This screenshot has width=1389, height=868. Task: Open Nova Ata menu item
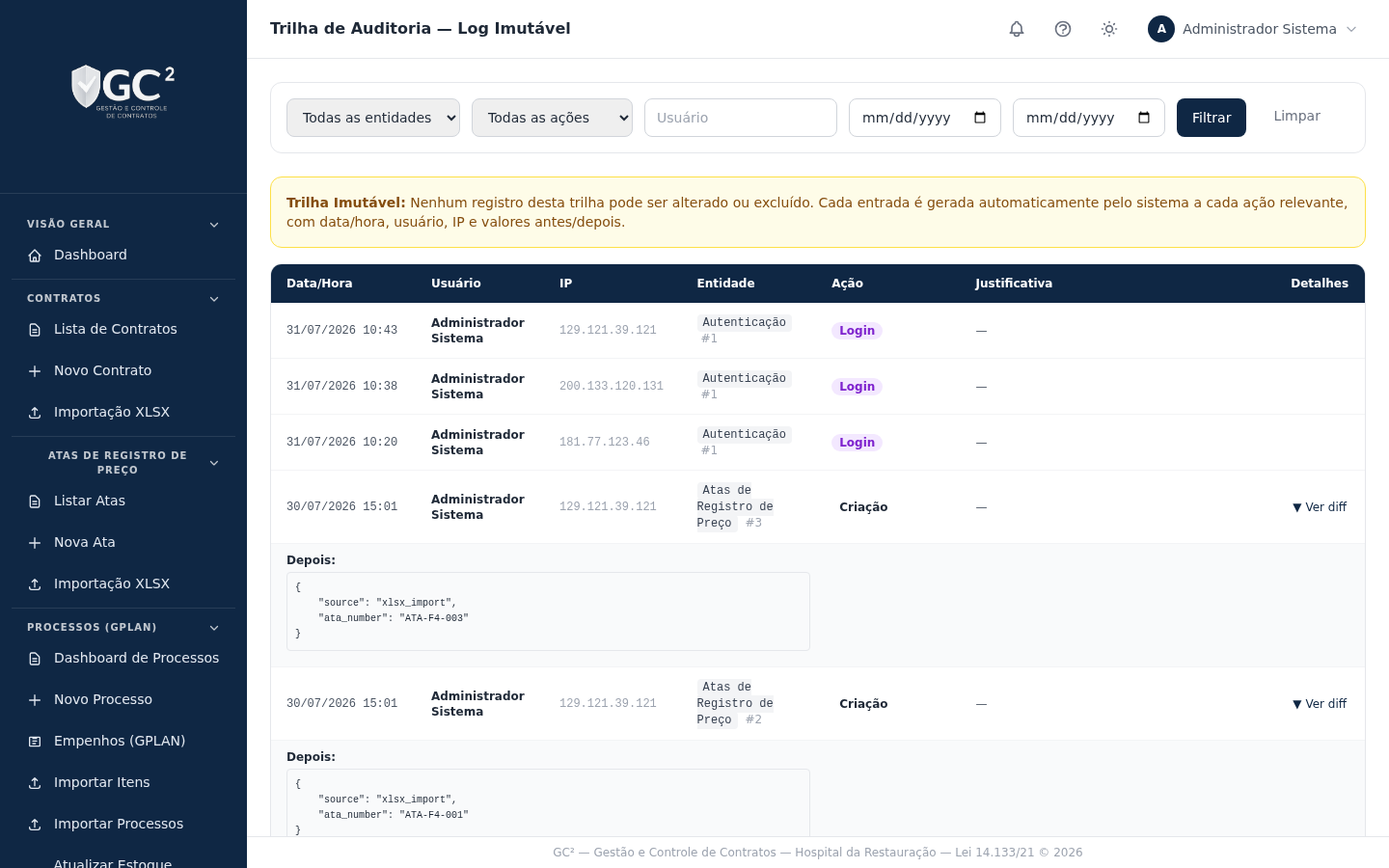coord(123,542)
